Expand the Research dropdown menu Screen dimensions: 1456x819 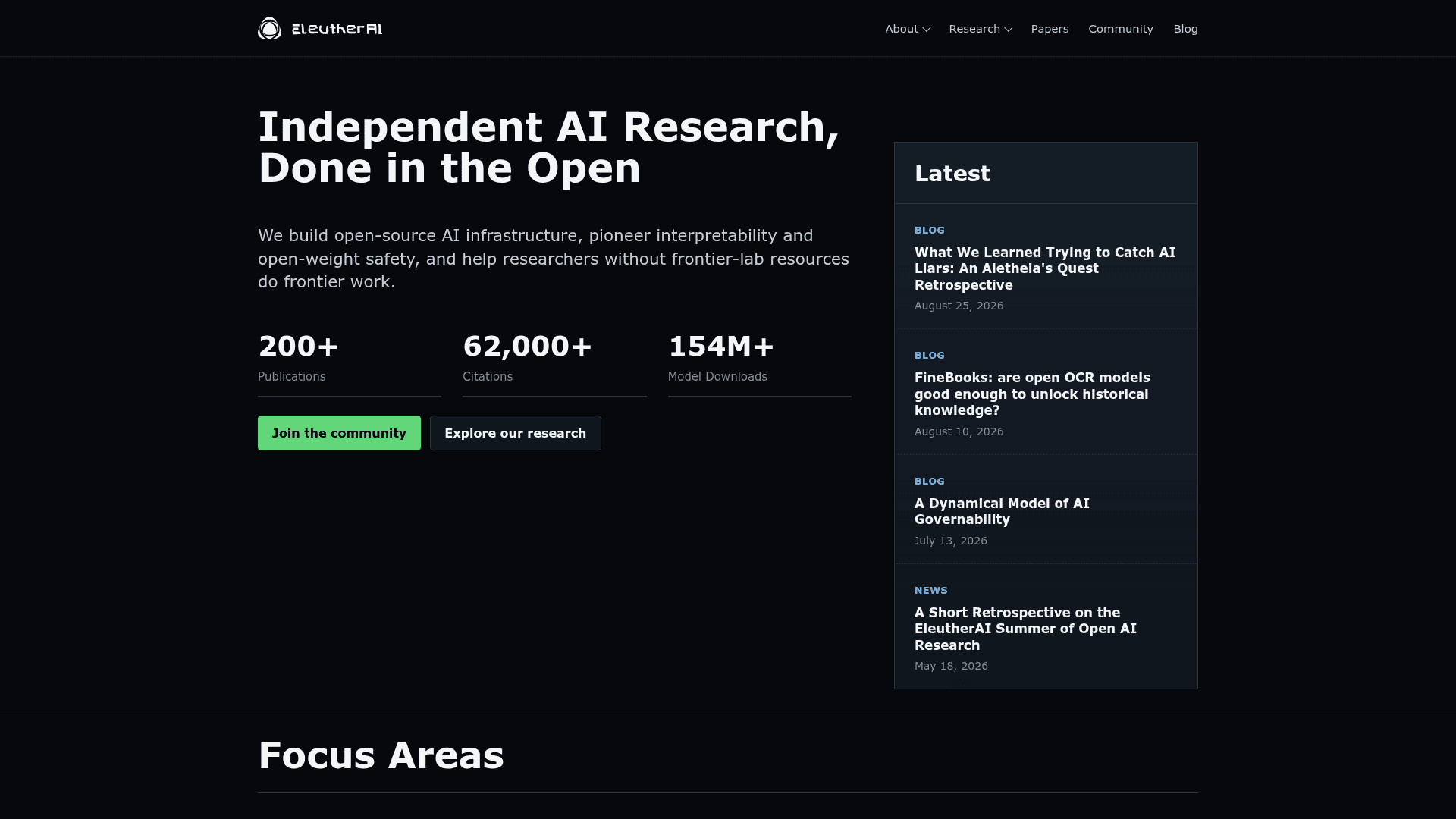tap(980, 29)
